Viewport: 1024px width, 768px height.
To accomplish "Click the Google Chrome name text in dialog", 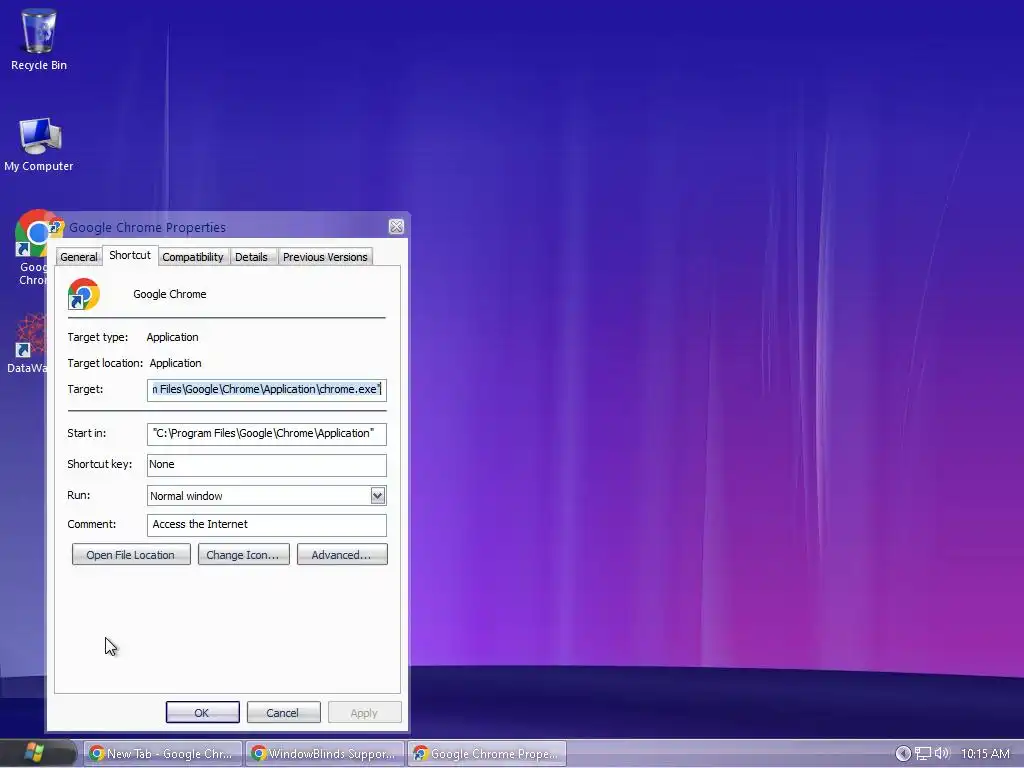I will [x=170, y=294].
